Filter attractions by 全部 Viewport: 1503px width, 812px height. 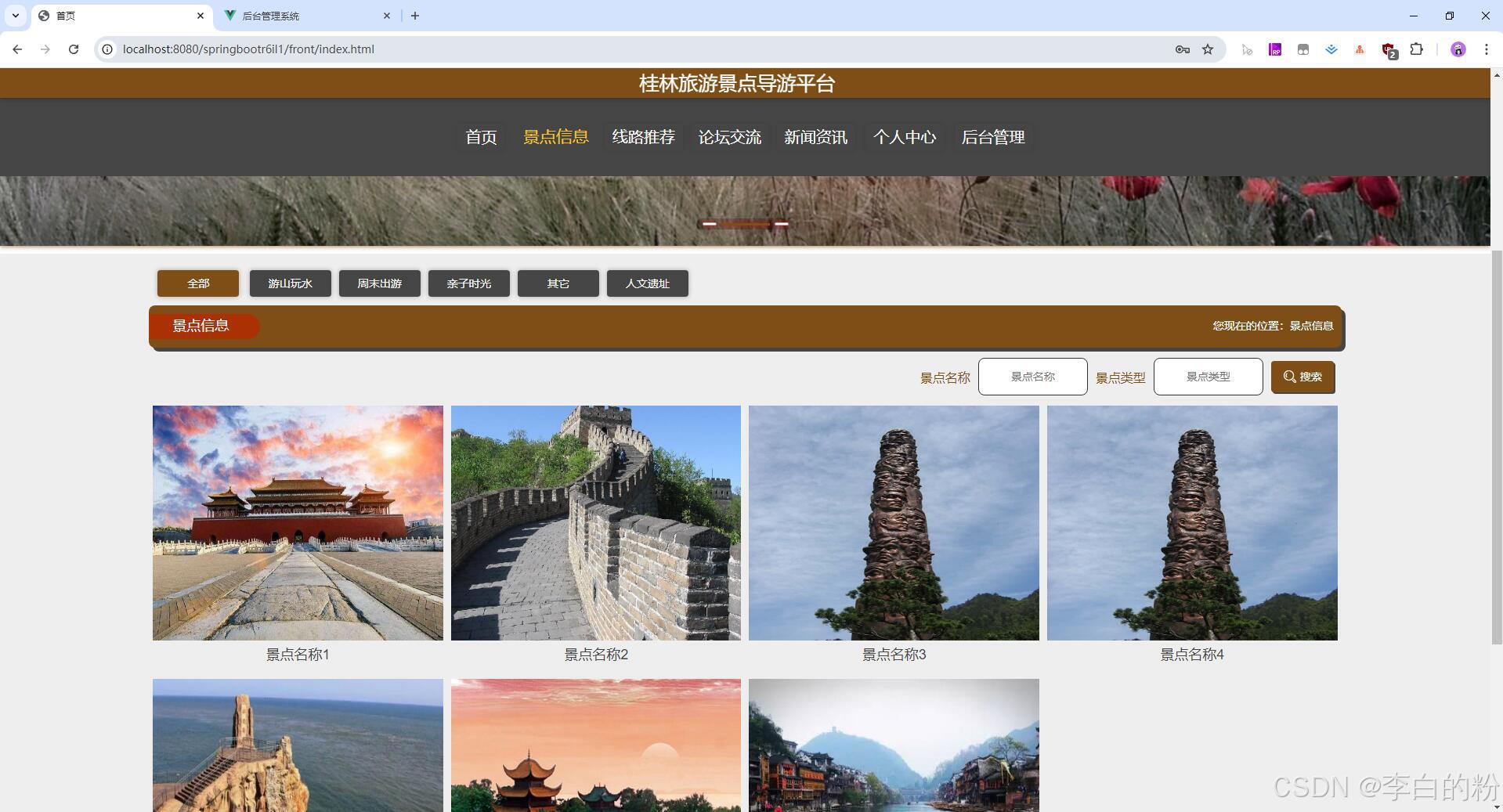click(x=198, y=283)
